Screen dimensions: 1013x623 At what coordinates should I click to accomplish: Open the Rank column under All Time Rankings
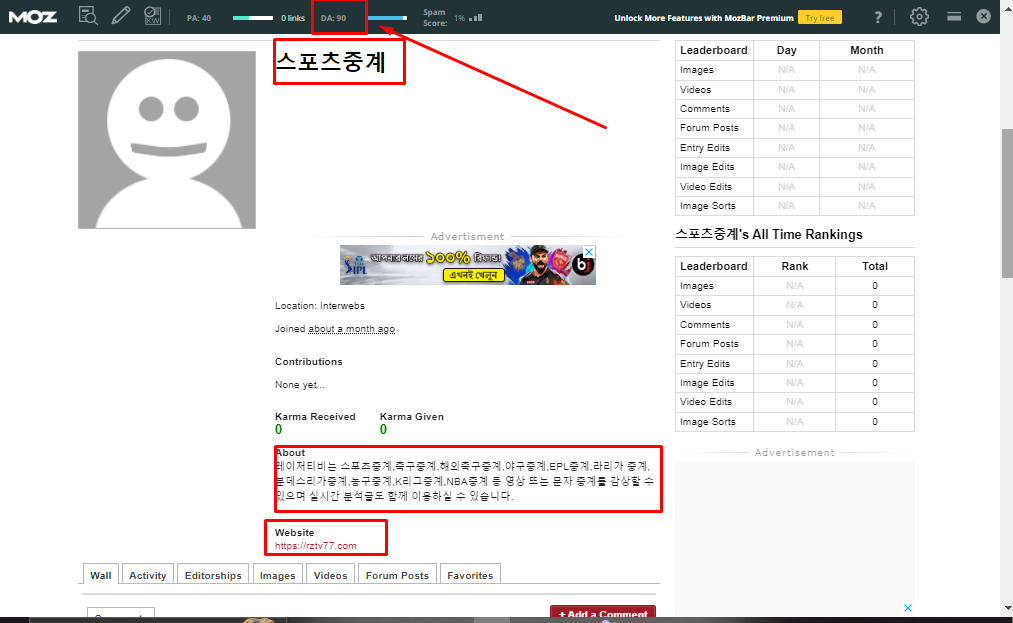(x=794, y=266)
